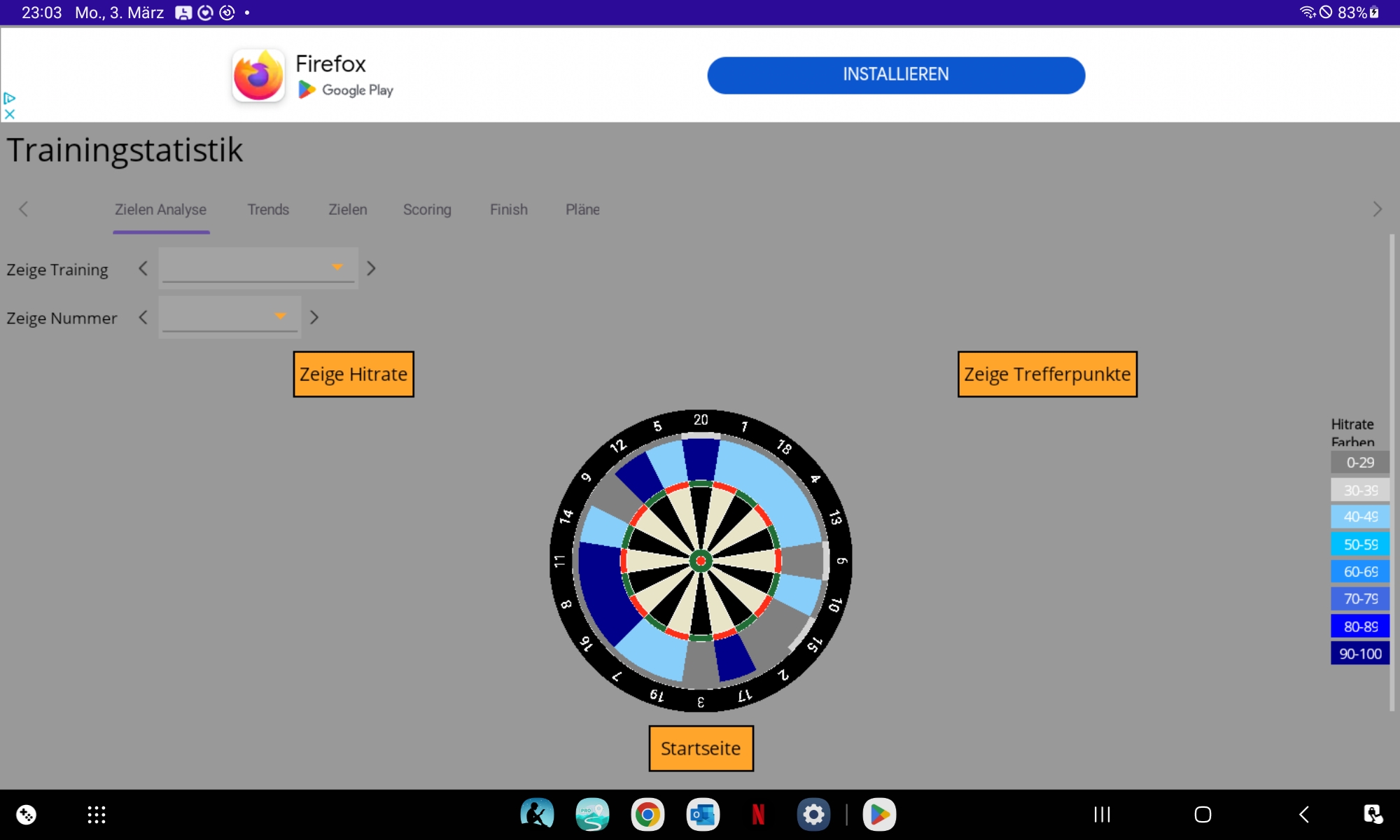Close the Firefox ad banner
The image size is (1400, 840).
(10, 113)
